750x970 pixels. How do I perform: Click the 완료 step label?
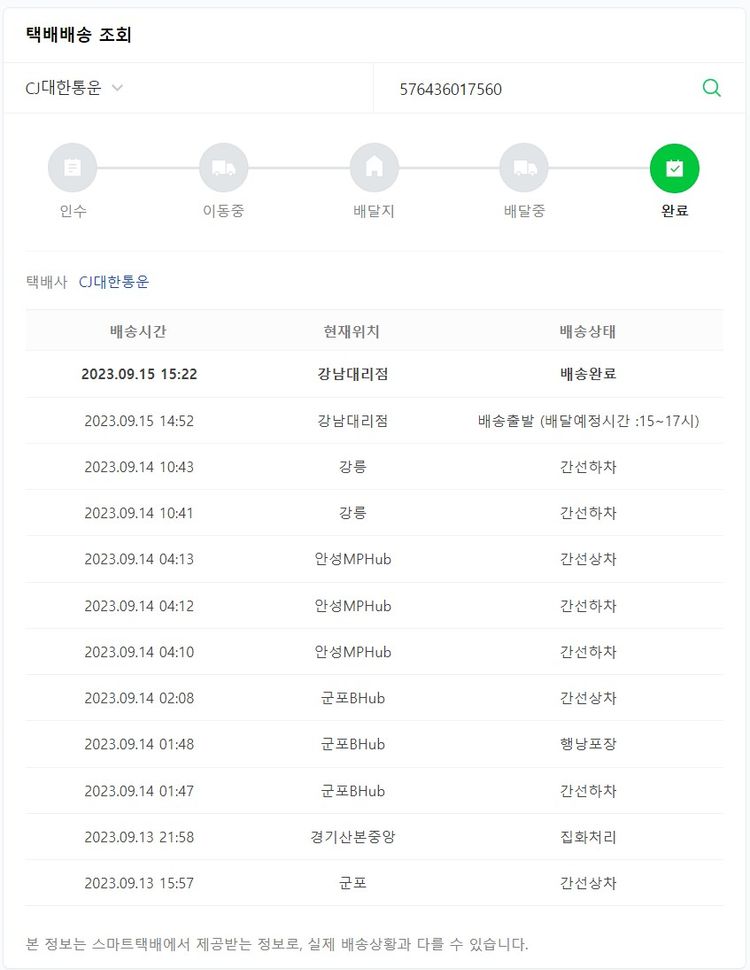pos(674,211)
